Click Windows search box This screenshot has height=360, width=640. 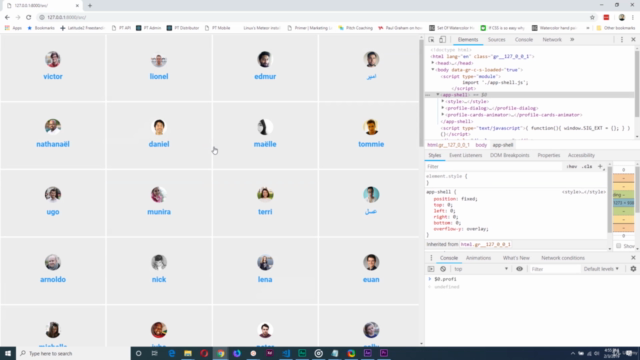tap(73, 353)
